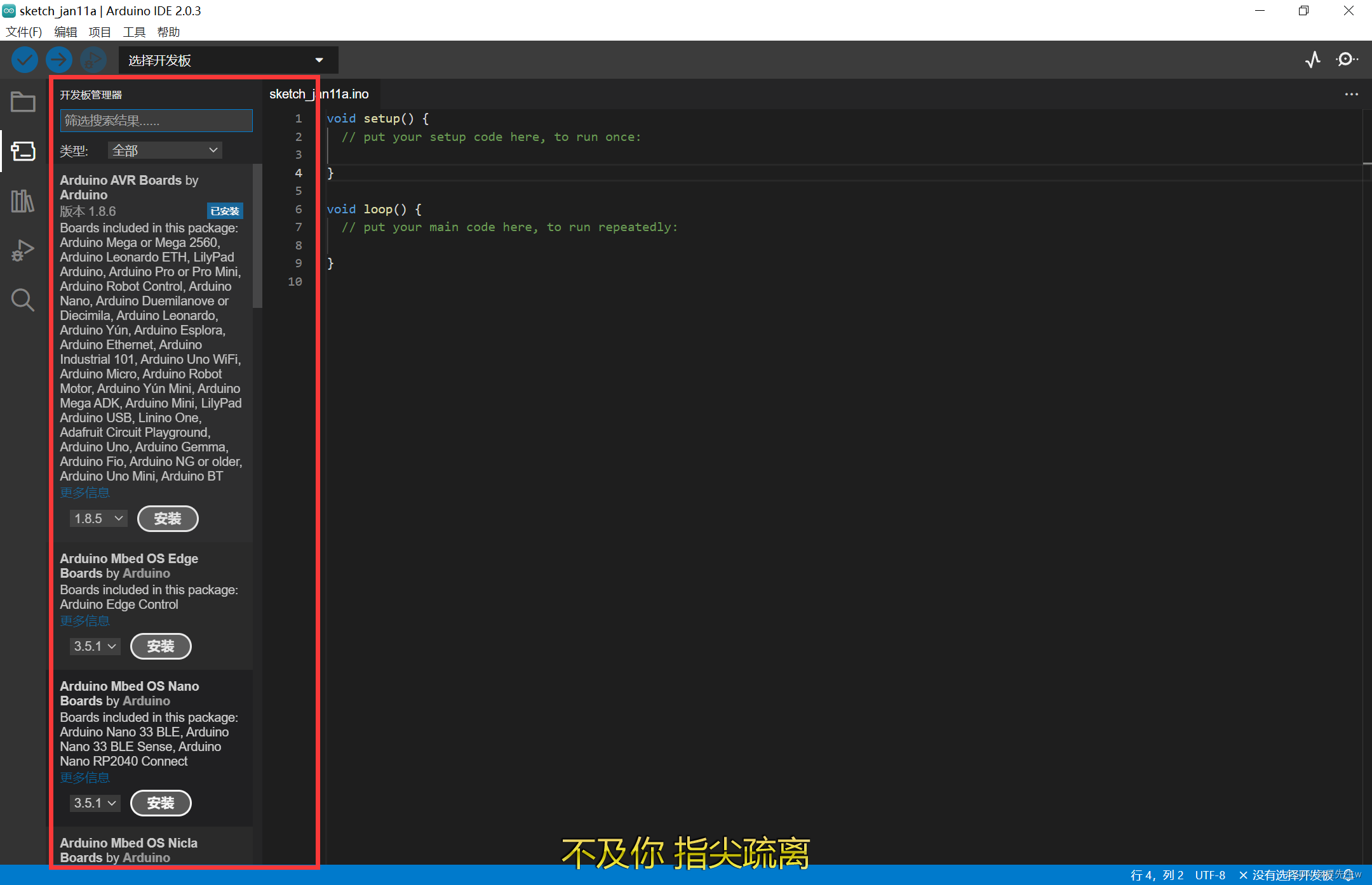Click the main code comment line
This screenshot has width=1372, height=885.
point(509,227)
